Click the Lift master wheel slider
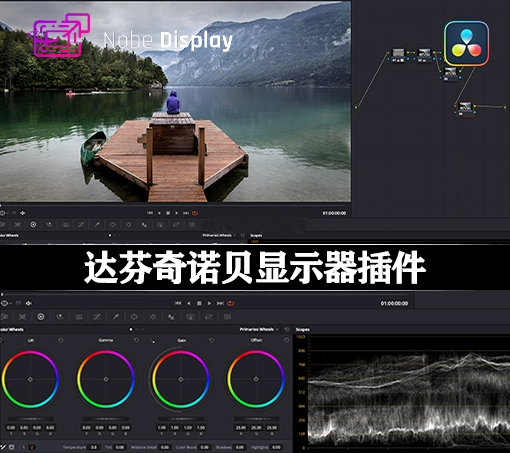This screenshot has height=453, width=510. [30, 419]
